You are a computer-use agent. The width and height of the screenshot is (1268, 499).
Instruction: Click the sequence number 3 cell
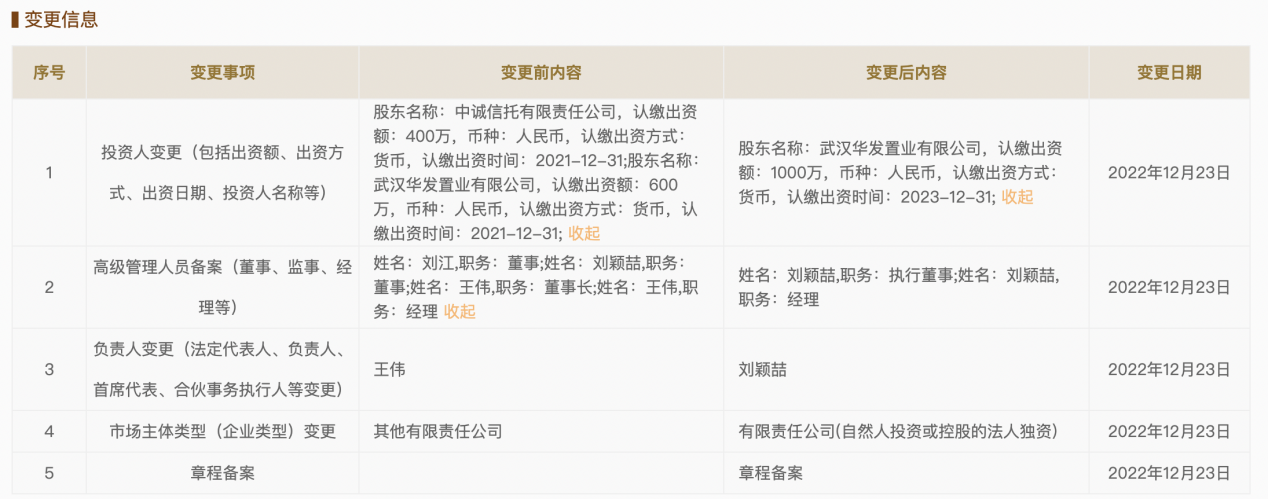49,369
